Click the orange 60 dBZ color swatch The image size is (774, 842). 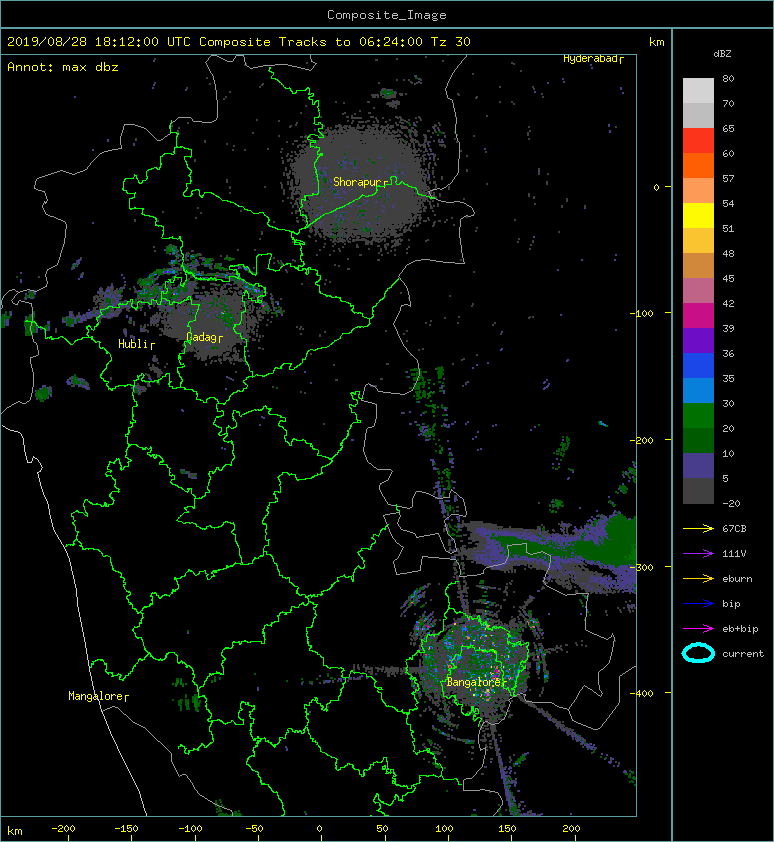pyautogui.click(x=698, y=165)
